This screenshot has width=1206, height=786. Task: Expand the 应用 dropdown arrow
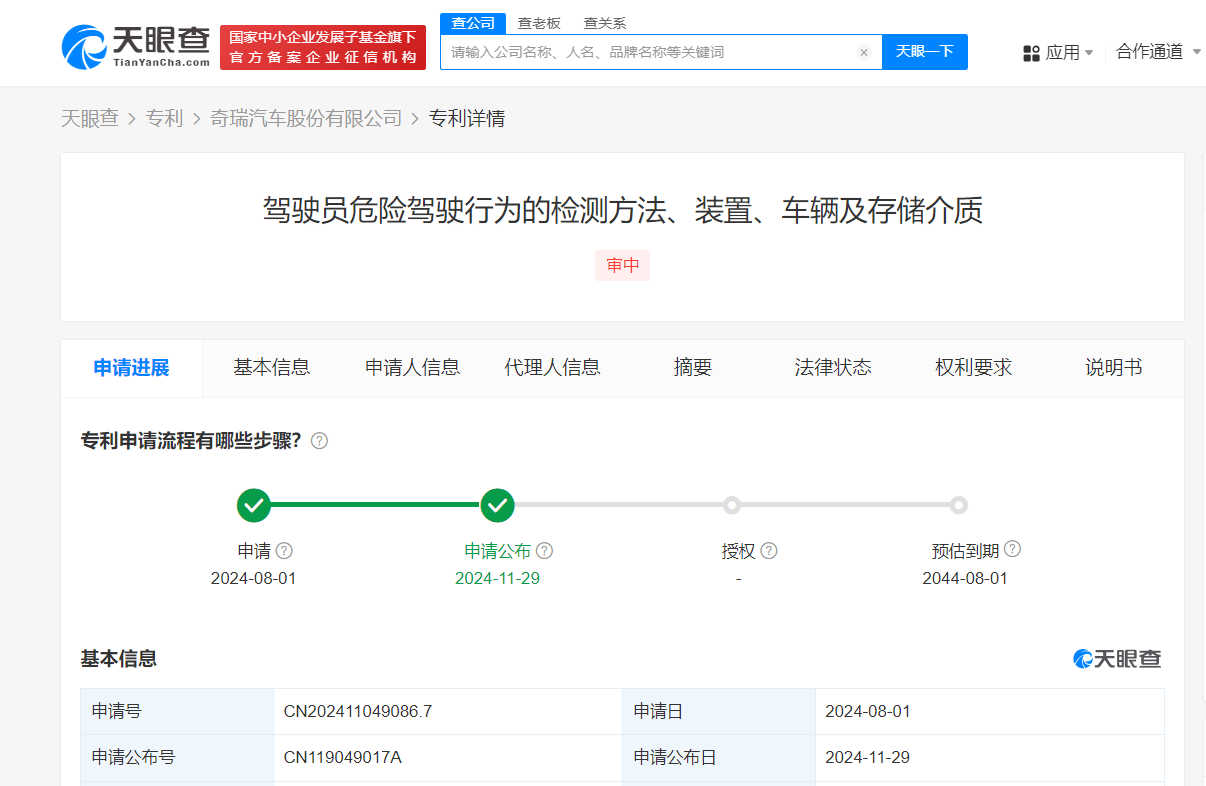pyautogui.click(x=1089, y=52)
